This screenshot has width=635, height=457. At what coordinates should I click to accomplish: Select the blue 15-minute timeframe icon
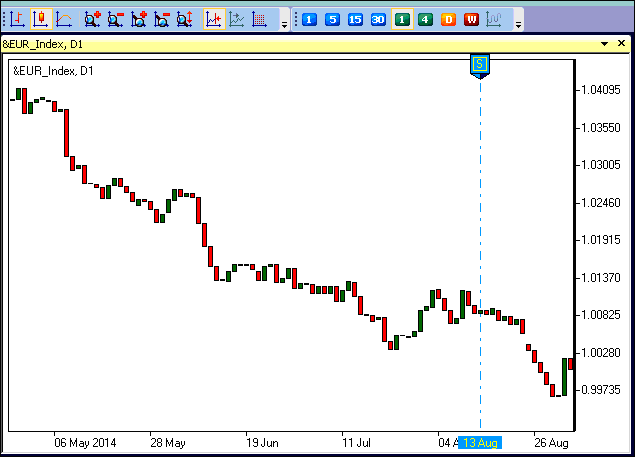coord(355,19)
